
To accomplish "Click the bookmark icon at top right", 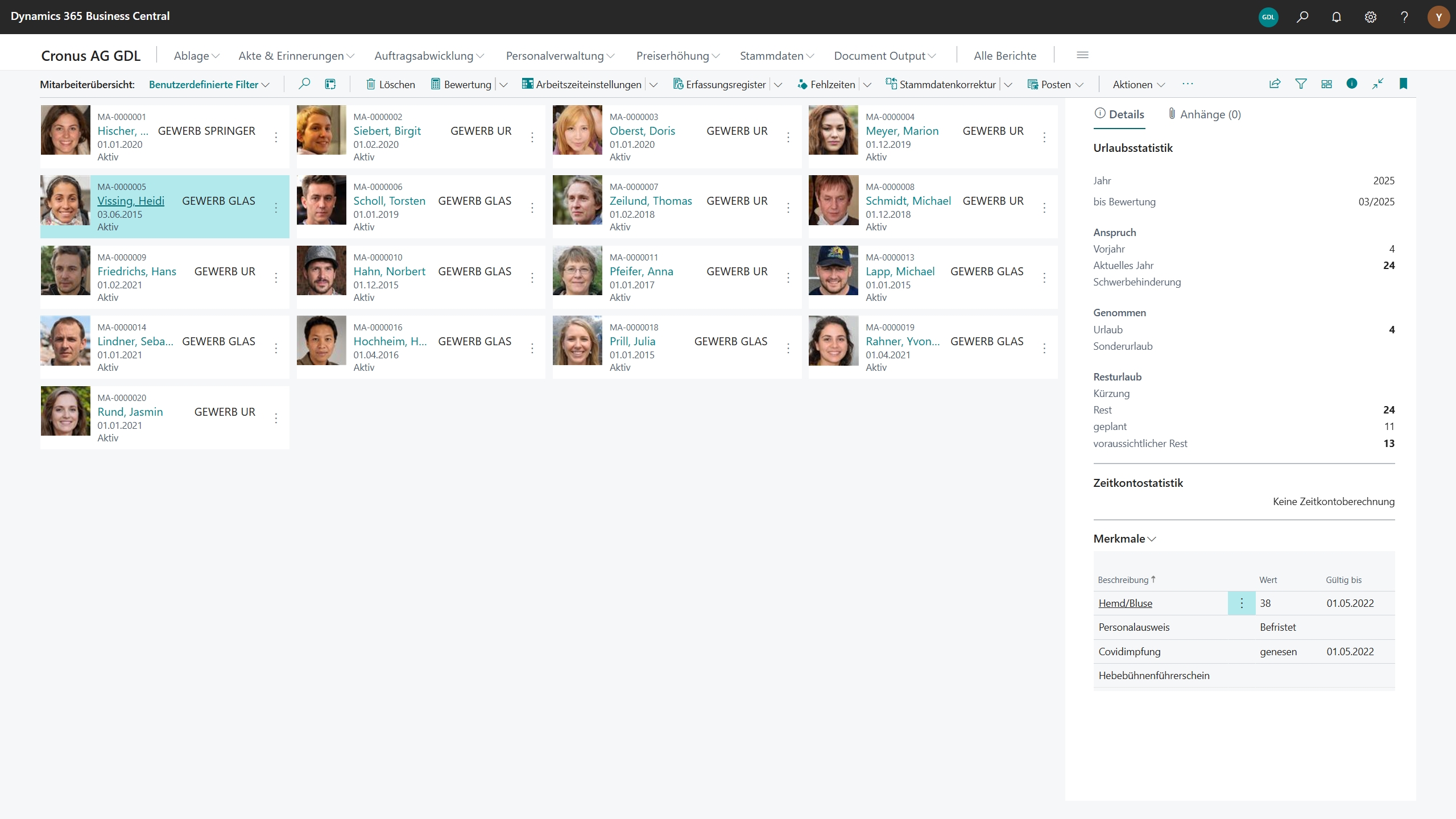I will point(1403,84).
